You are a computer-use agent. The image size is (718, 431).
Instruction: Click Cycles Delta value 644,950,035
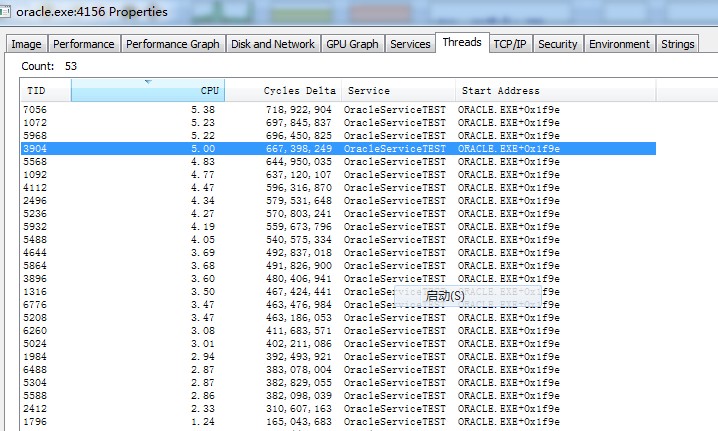pyautogui.click(x=299, y=162)
